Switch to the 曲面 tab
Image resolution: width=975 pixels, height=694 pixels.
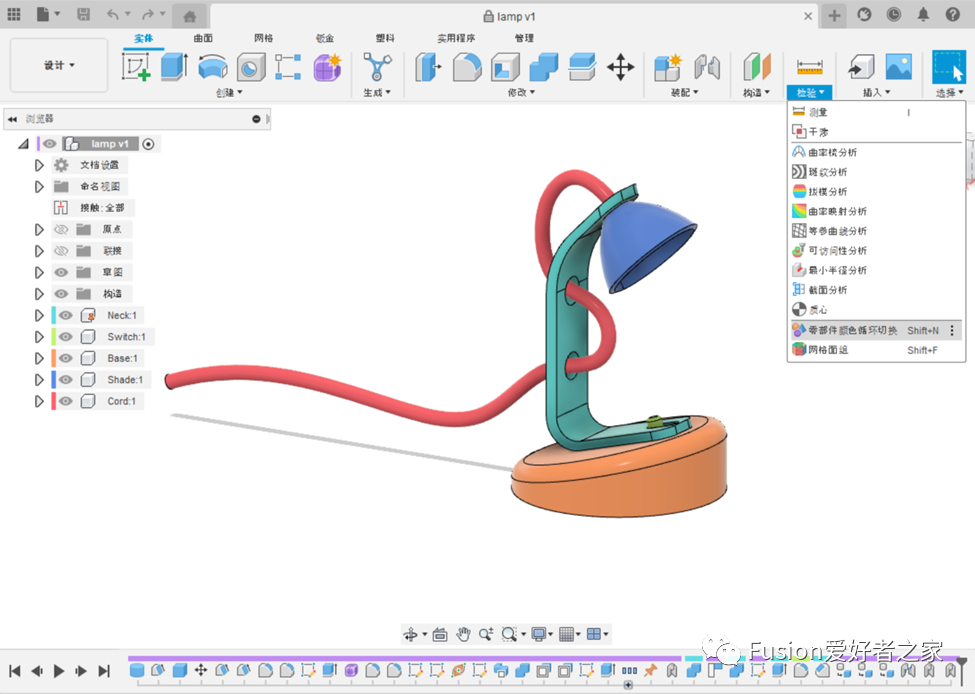(203, 38)
